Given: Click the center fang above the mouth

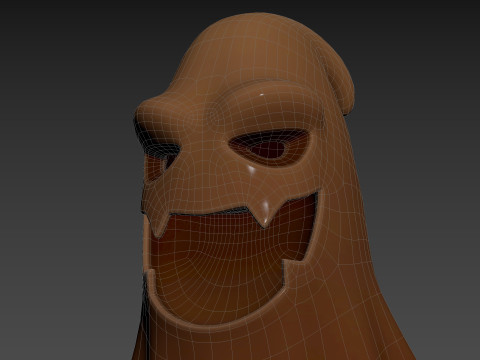Looking at the screenshot, I should (x=265, y=213).
